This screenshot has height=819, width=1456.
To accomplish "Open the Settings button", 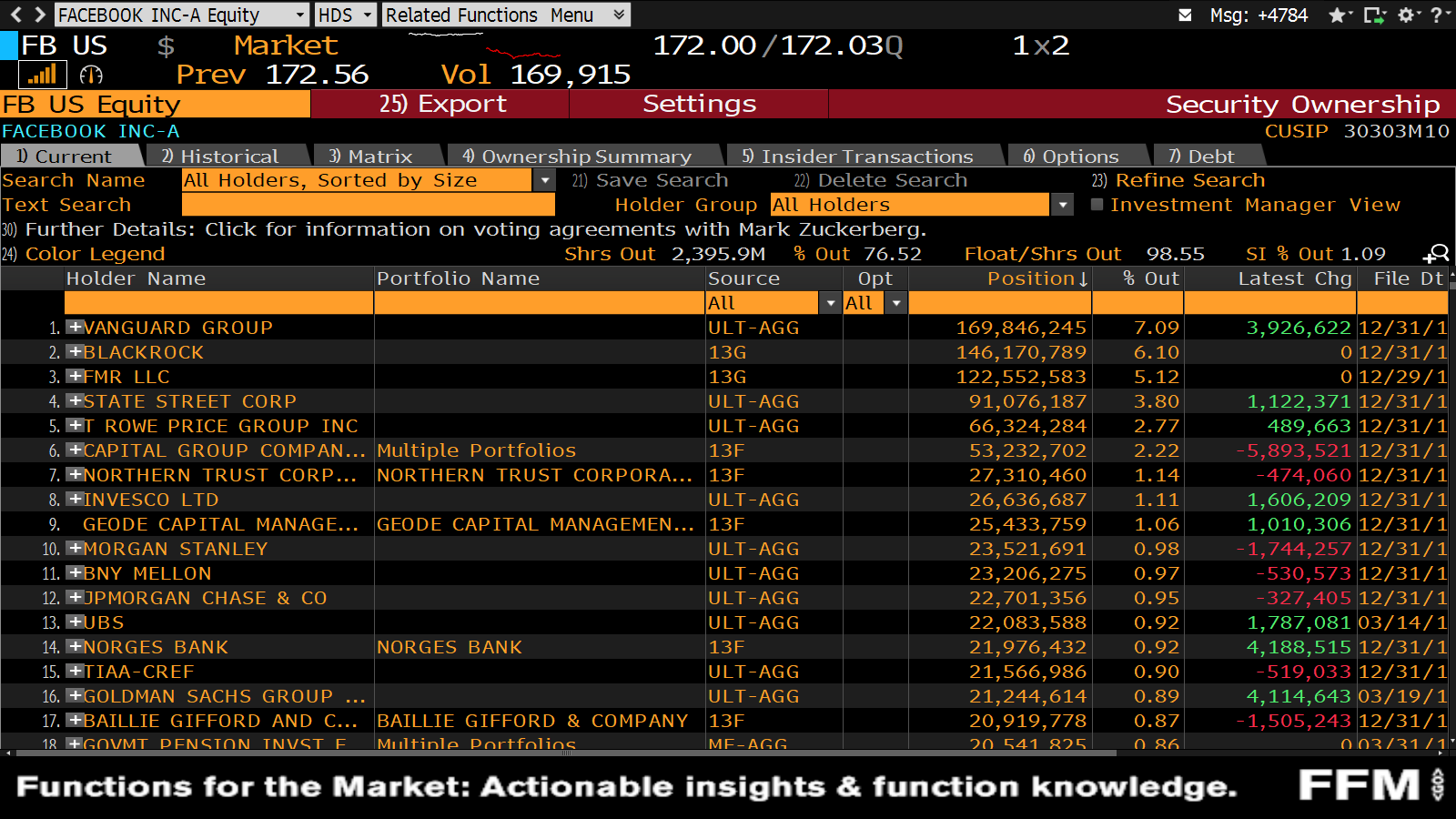I will point(699,104).
